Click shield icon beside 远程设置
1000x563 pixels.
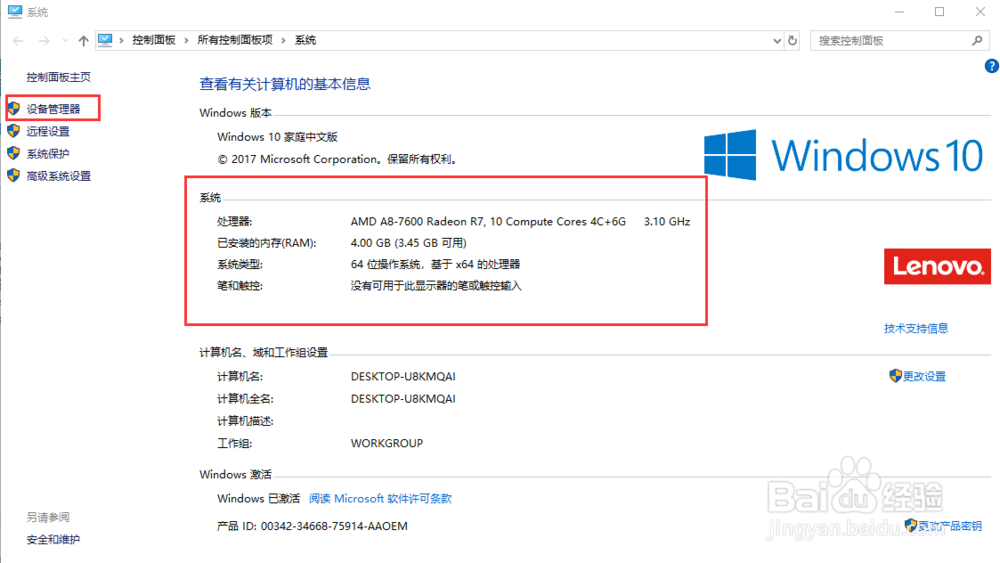pos(14,131)
